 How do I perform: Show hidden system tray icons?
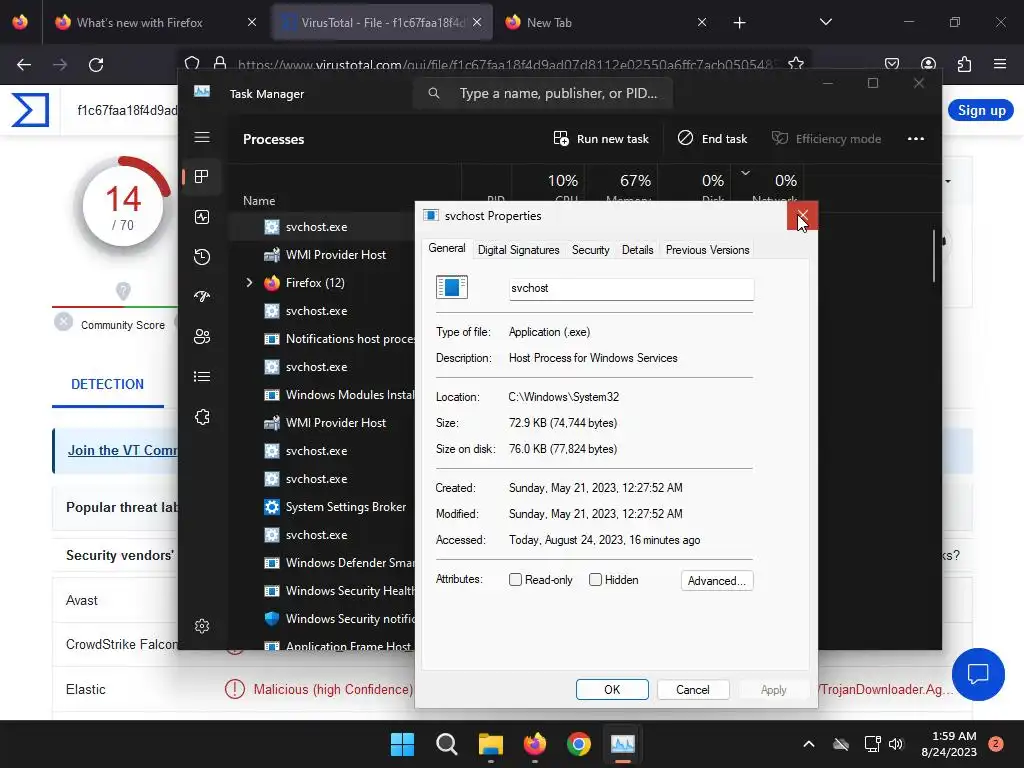pyautogui.click(x=808, y=744)
